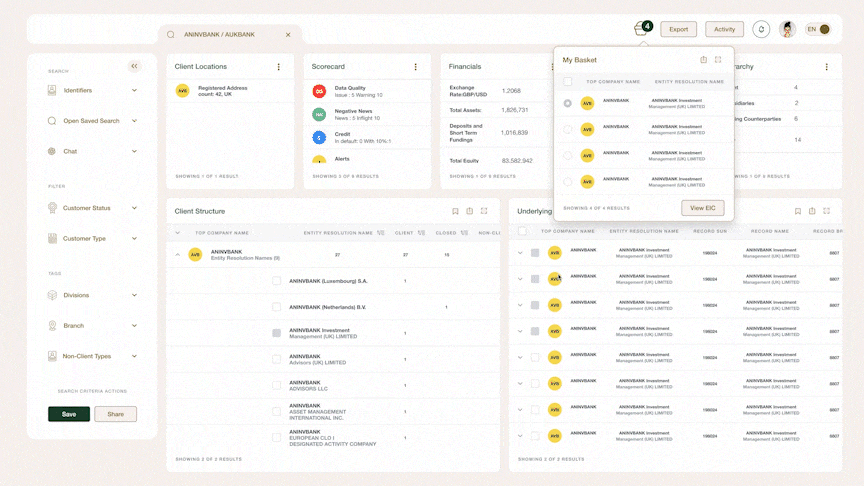
Task: Click export icon in My Basket header
Action: (704, 60)
